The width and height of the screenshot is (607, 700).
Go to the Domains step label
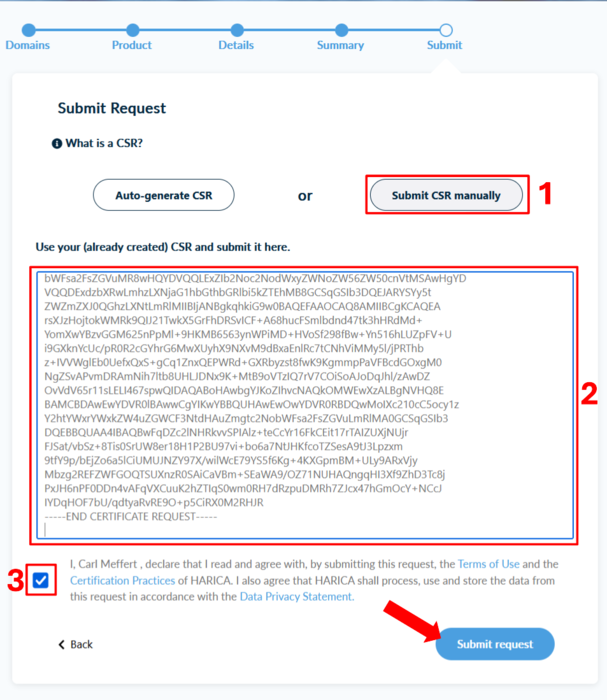coord(28,45)
